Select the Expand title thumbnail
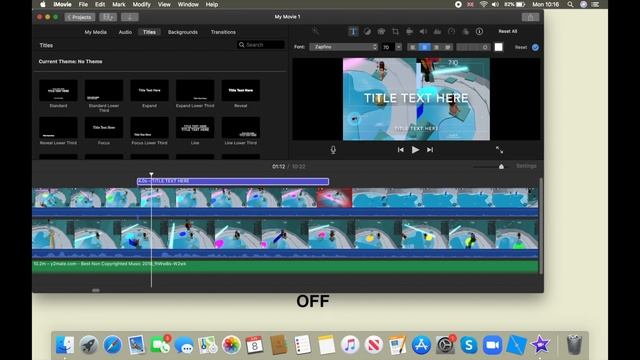This screenshot has width=640, height=360. tap(149, 91)
